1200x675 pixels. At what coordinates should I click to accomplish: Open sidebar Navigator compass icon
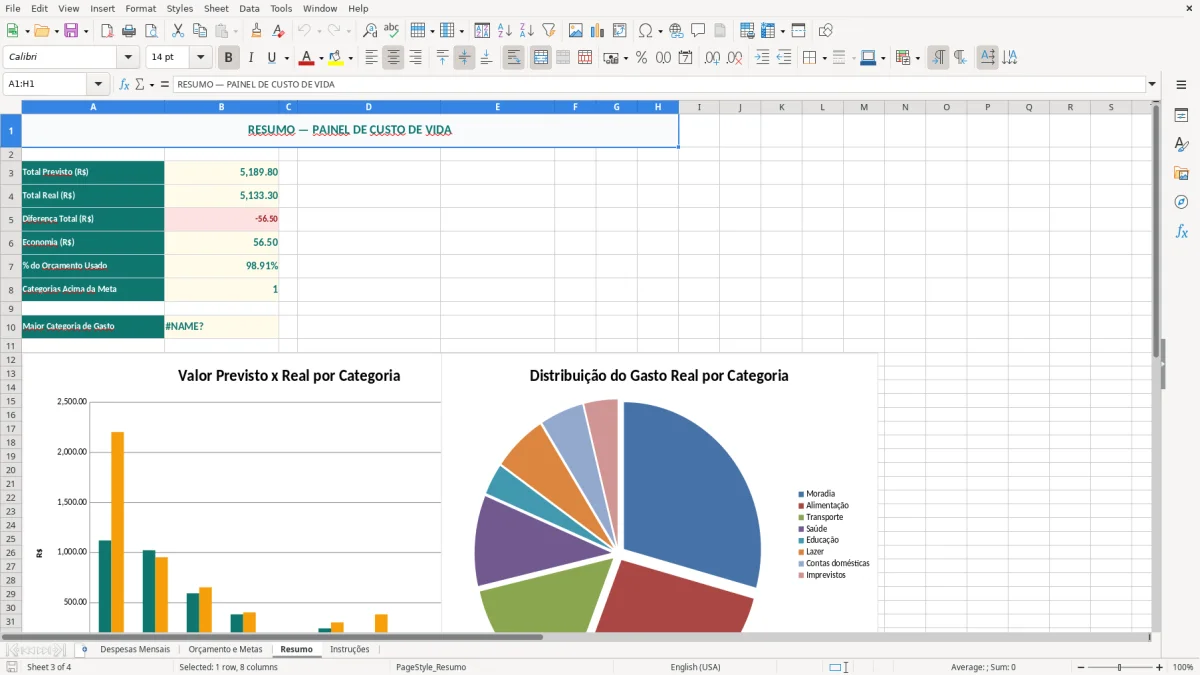pyautogui.click(x=1181, y=202)
